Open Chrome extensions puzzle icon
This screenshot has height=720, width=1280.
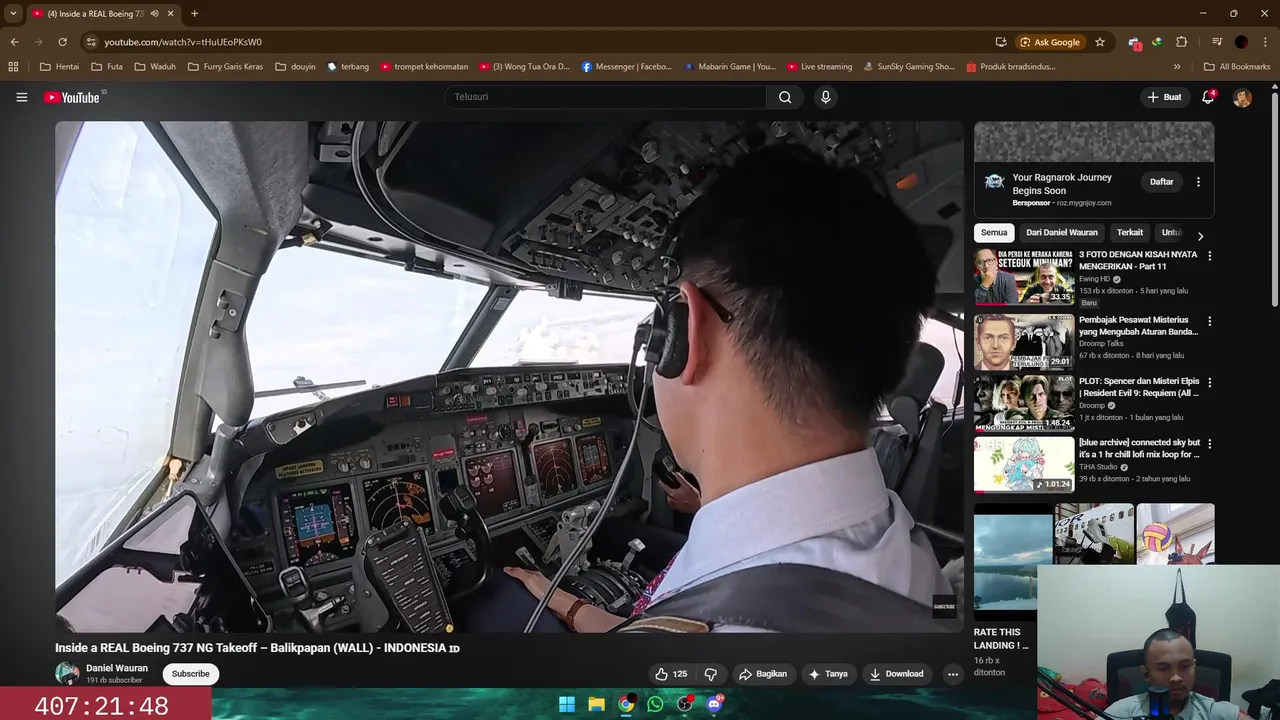click(x=1181, y=42)
